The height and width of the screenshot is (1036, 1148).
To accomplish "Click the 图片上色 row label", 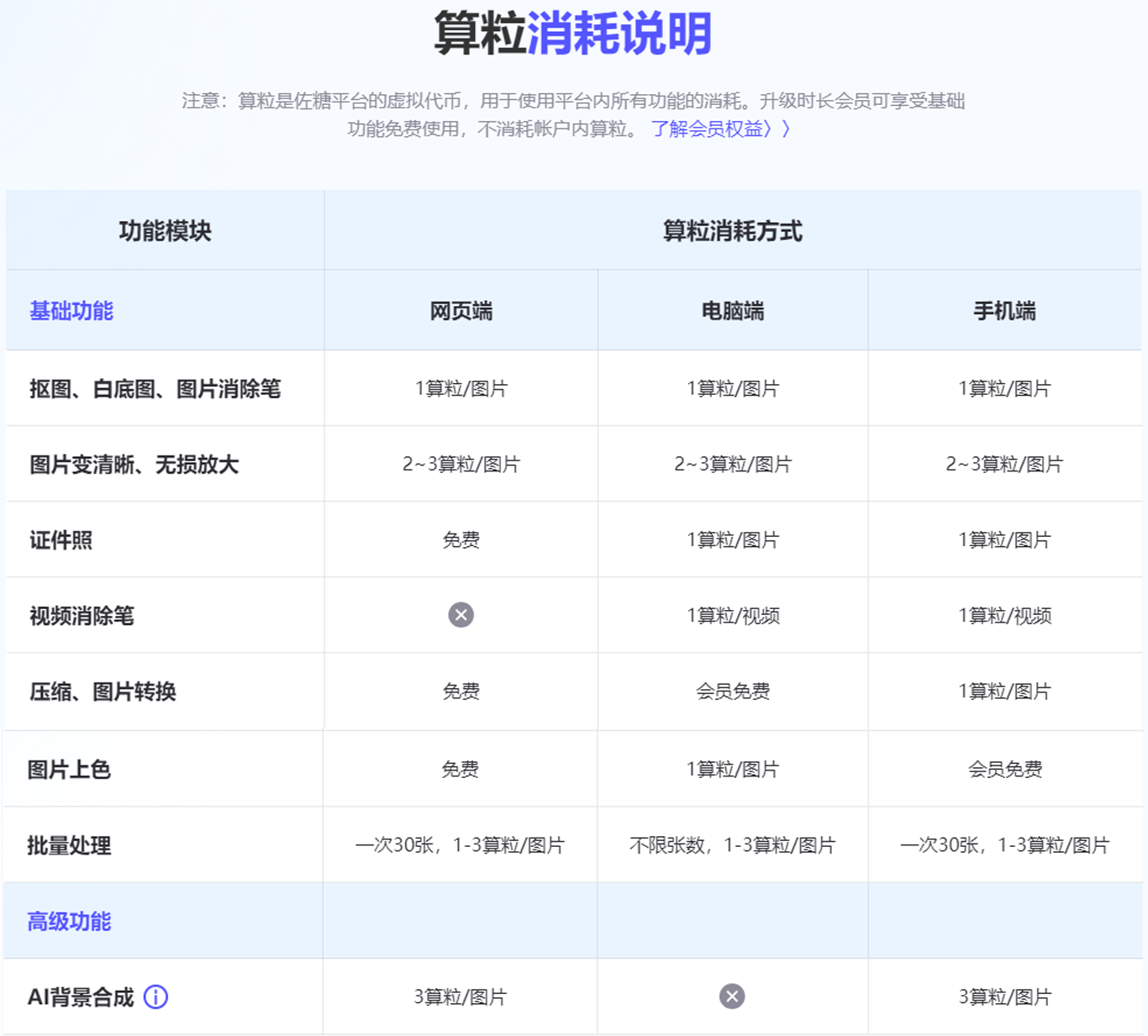I will click(69, 770).
